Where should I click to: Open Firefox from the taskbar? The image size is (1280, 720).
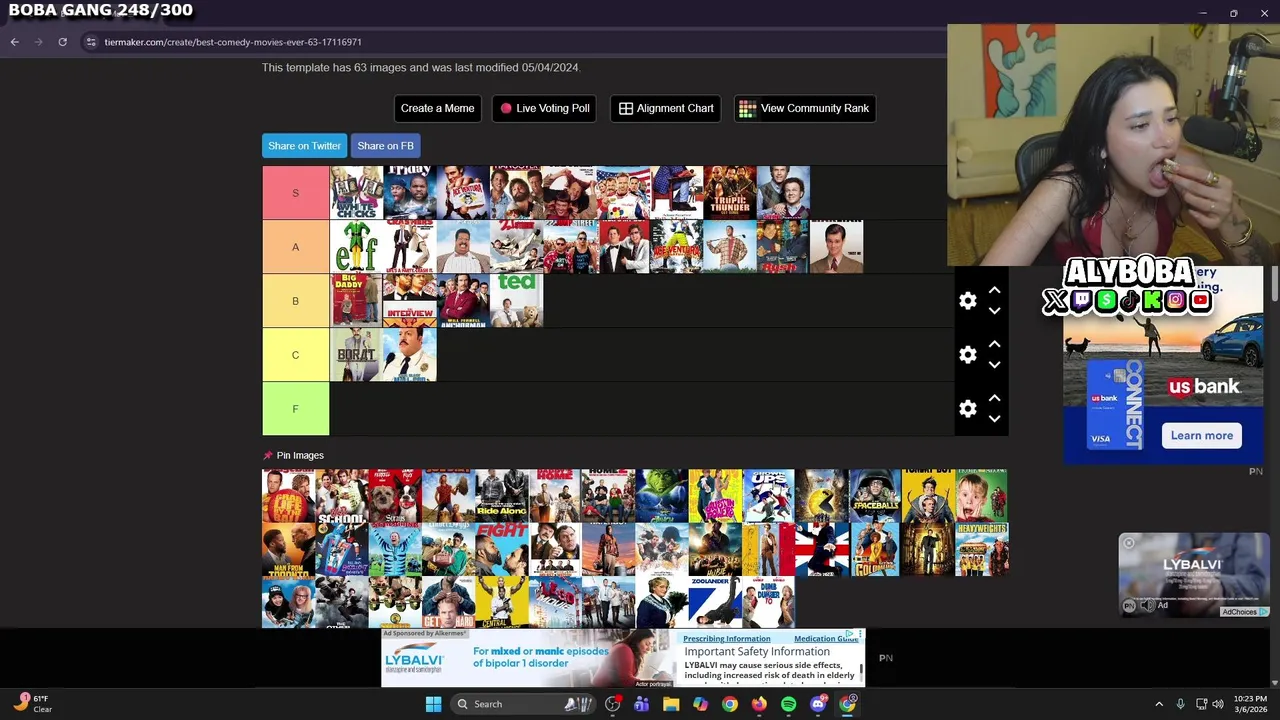[759, 704]
